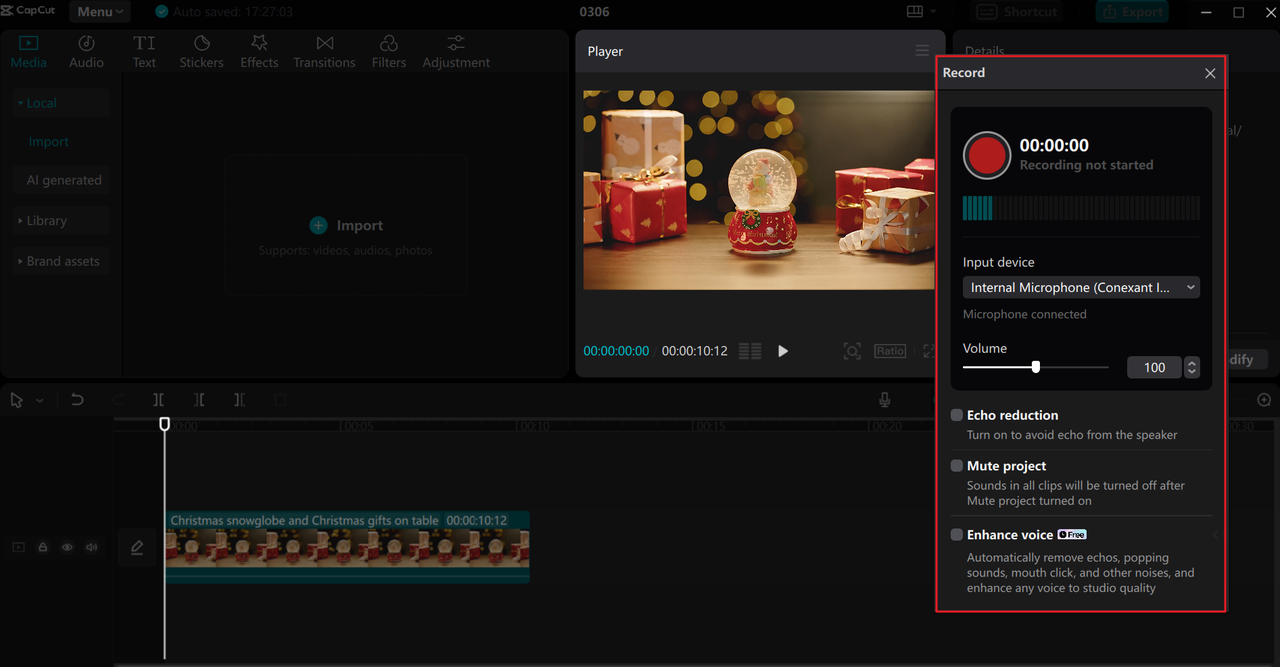Image resolution: width=1280 pixels, height=667 pixels.
Task: Open the CapCut Menu dropdown
Action: point(100,12)
